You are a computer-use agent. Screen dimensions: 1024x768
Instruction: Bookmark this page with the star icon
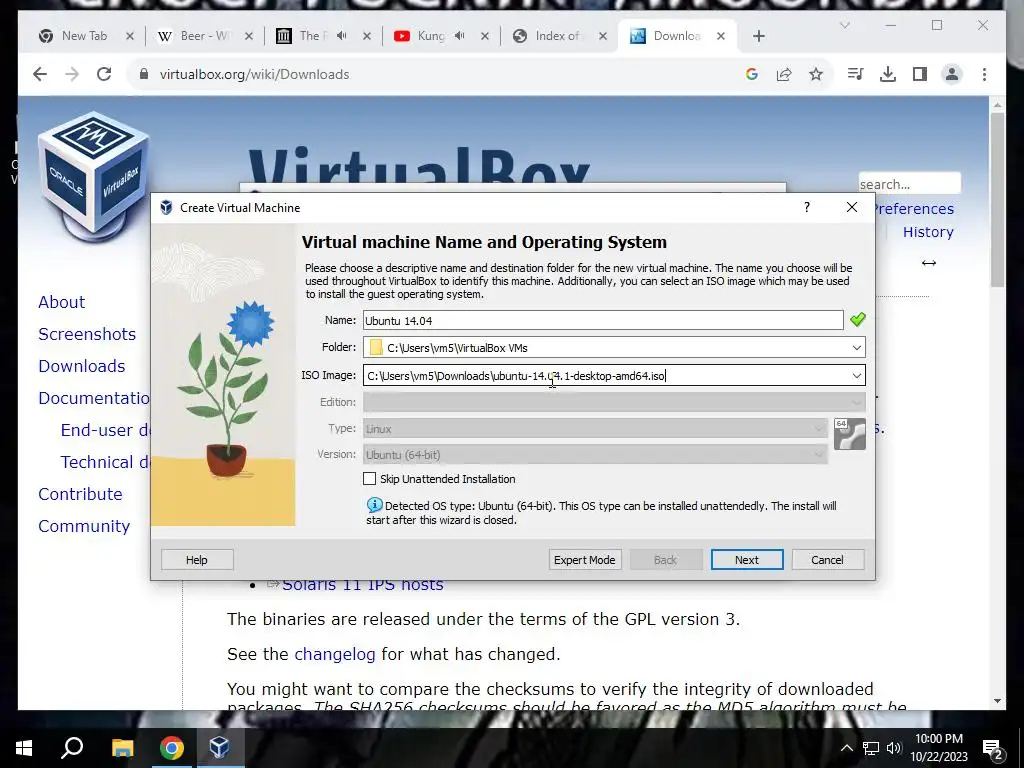click(816, 74)
